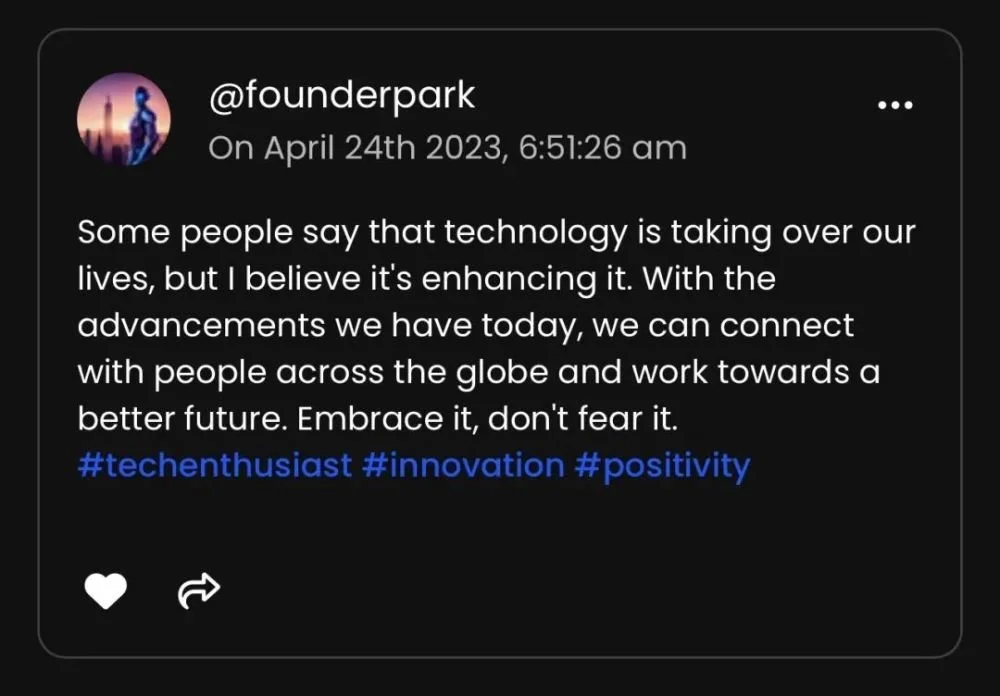Open the three-dot more options menu
Viewport: 1000px width, 696px height.
pyautogui.click(x=895, y=105)
